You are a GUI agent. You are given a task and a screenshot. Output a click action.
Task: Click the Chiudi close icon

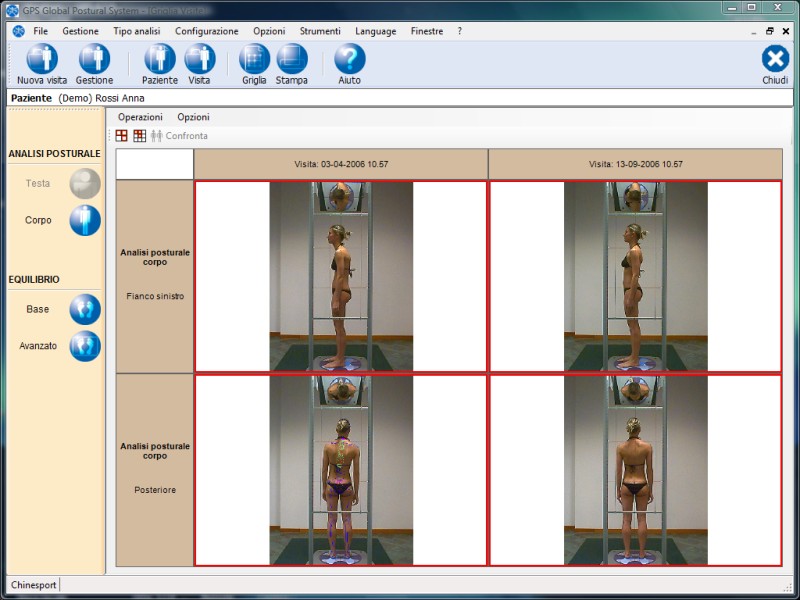775,59
